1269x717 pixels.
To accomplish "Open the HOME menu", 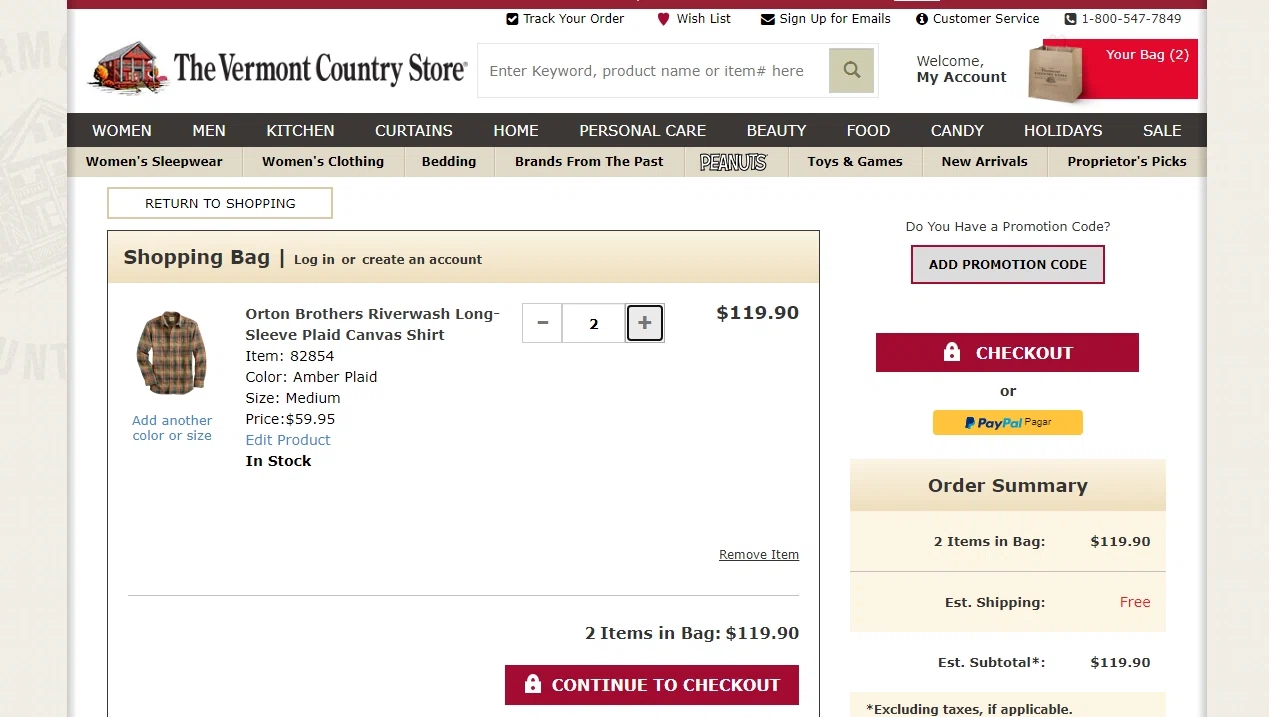I will coord(516,130).
